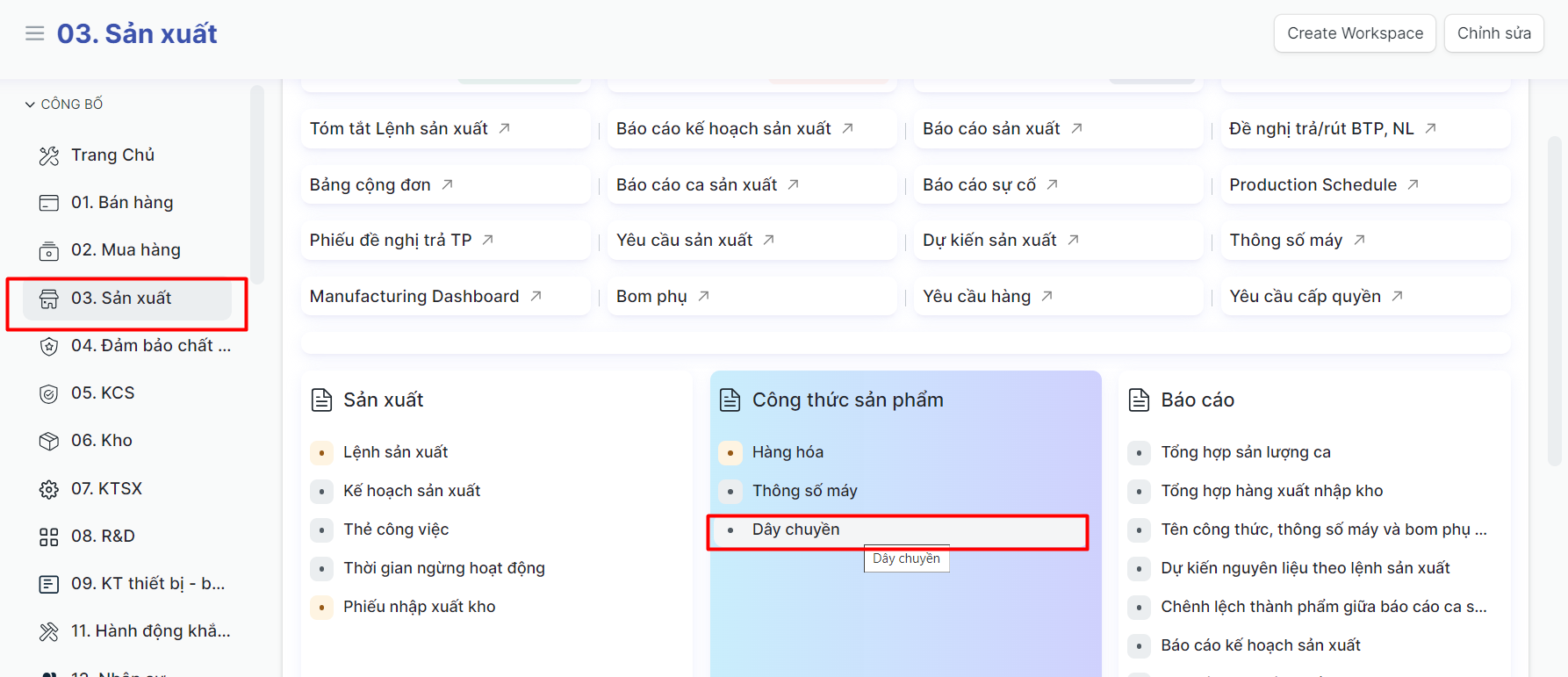This screenshot has width=1568, height=677.
Task: Click the Create Workspace button
Action: tap(1354, 33)
